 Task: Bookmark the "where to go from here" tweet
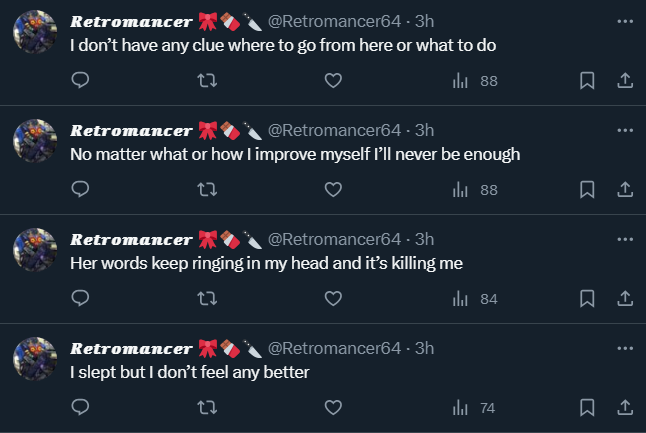[x=587, y=80]
